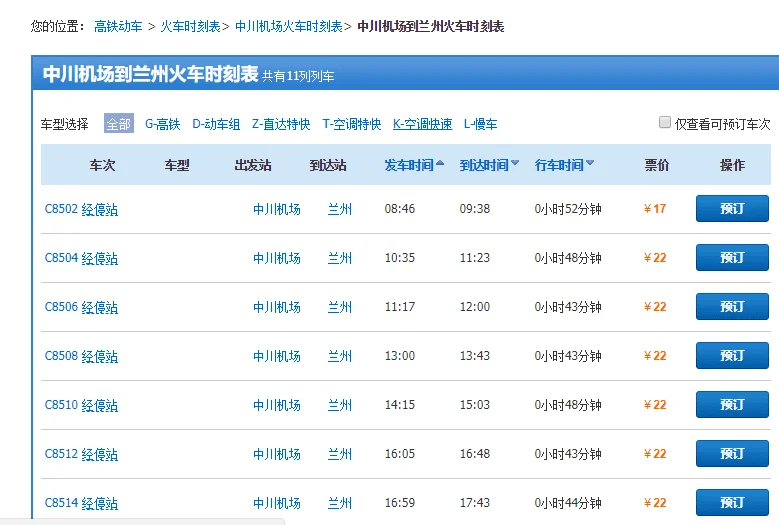Sort by travel duration arrow (行车时间)
Image resolution: width=779 pixels, height=525 pixels.
tap(590, 164)
